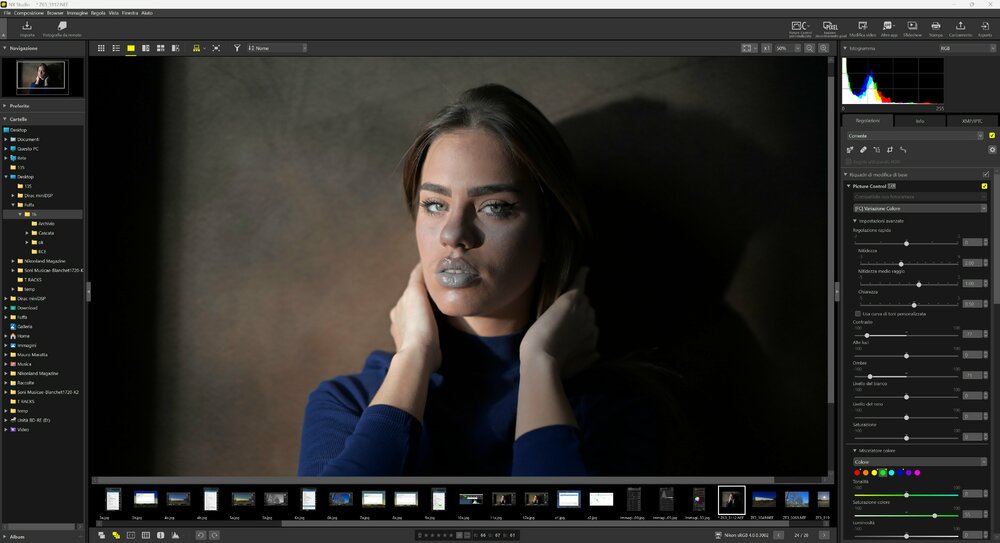Zoom in with the magnifier plus icon
Screen dimensions: 1000x543
point(823,48)
